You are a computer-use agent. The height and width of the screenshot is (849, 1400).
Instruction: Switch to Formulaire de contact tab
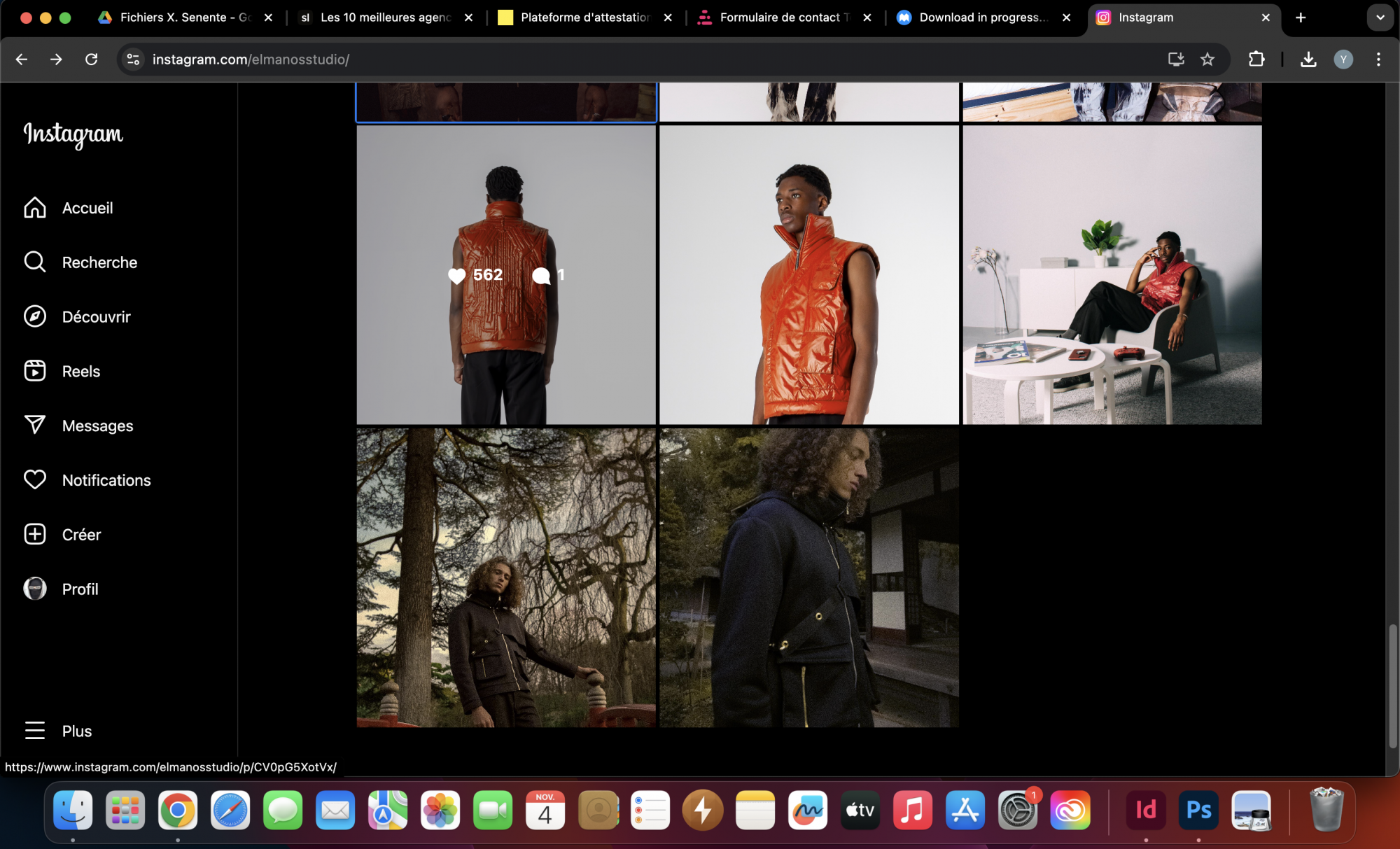tap(783, 17)
